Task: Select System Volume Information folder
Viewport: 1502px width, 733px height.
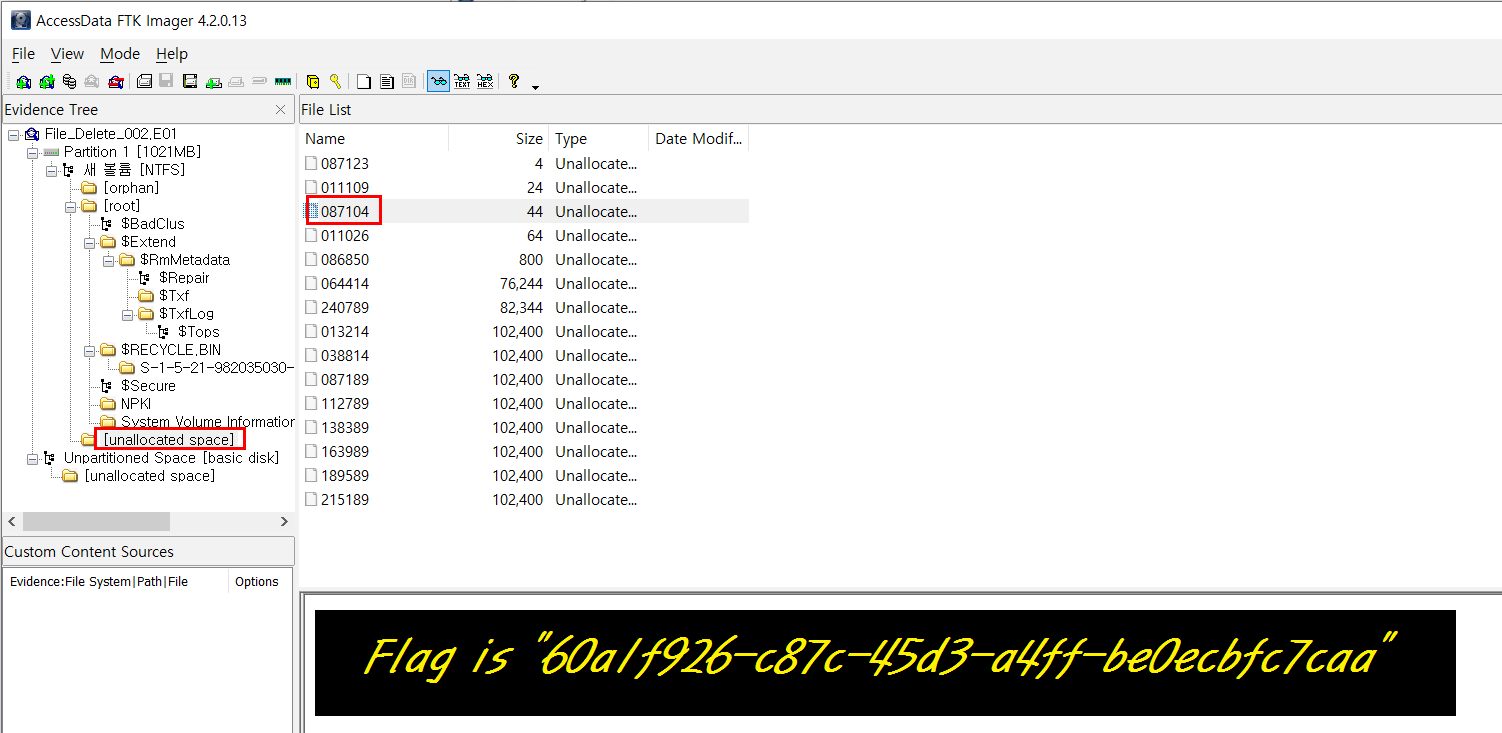Action: (x=208, y=422)
